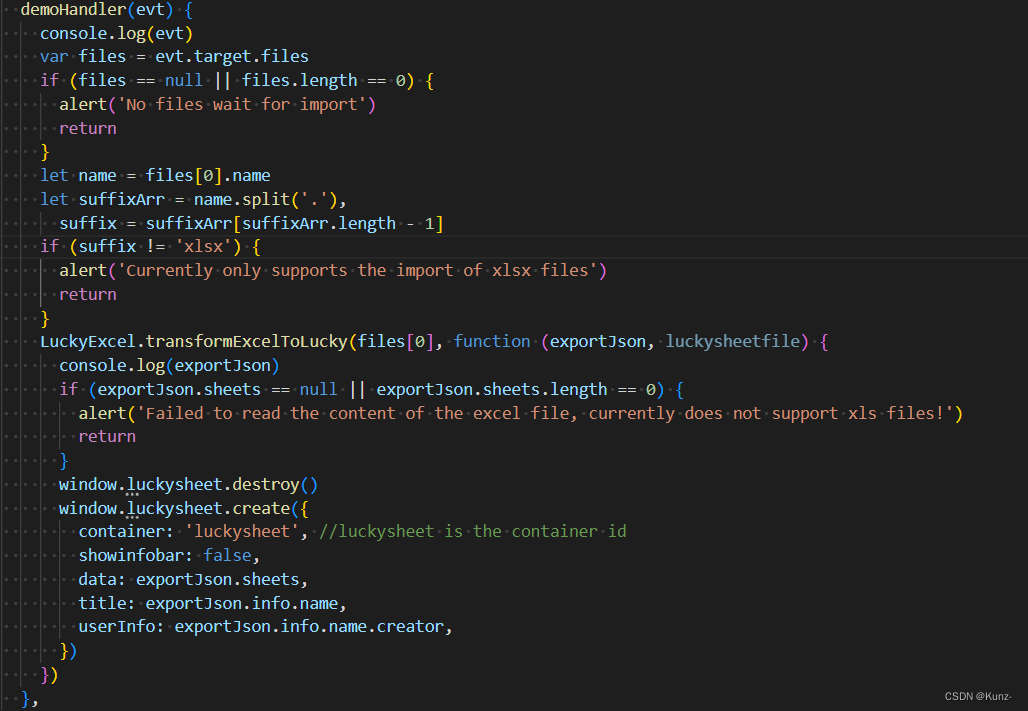
Task: Click the 'xlsx' string in suffix check
Action: click(x=203, y=247)
